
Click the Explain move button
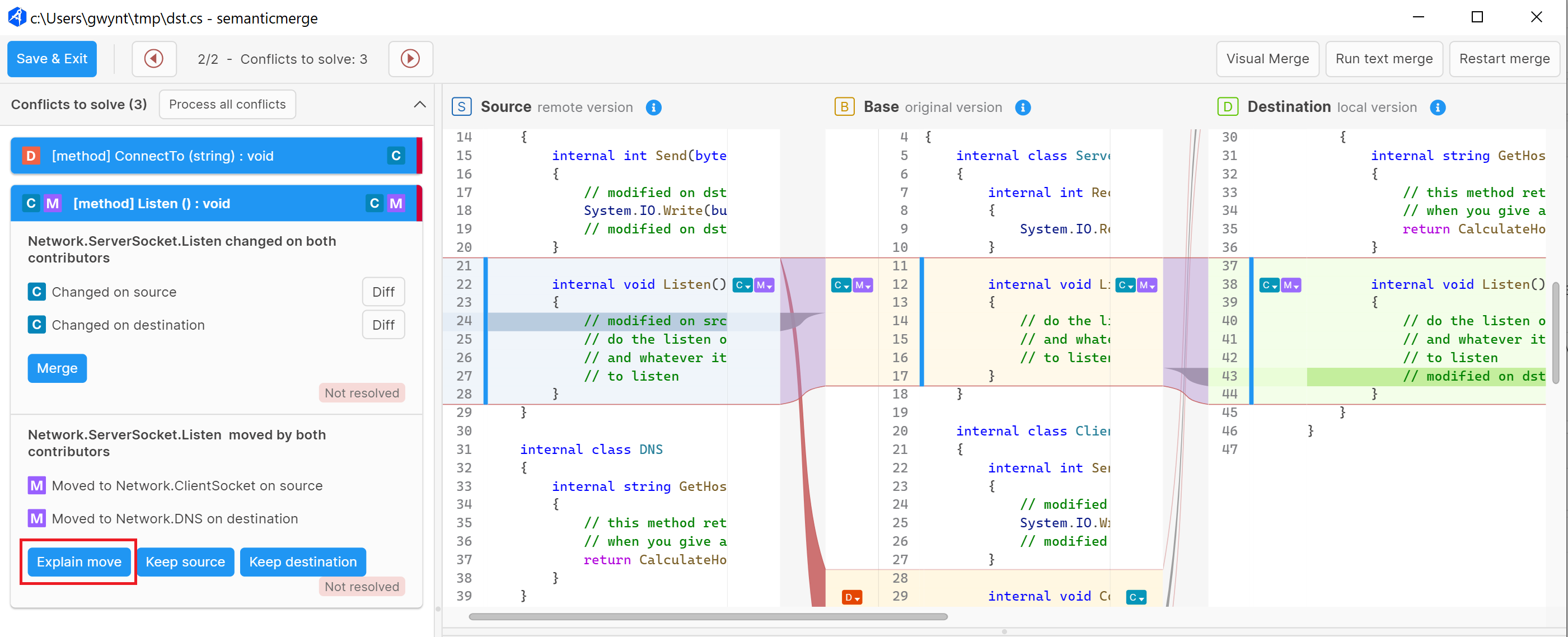(x=78, y=561)
